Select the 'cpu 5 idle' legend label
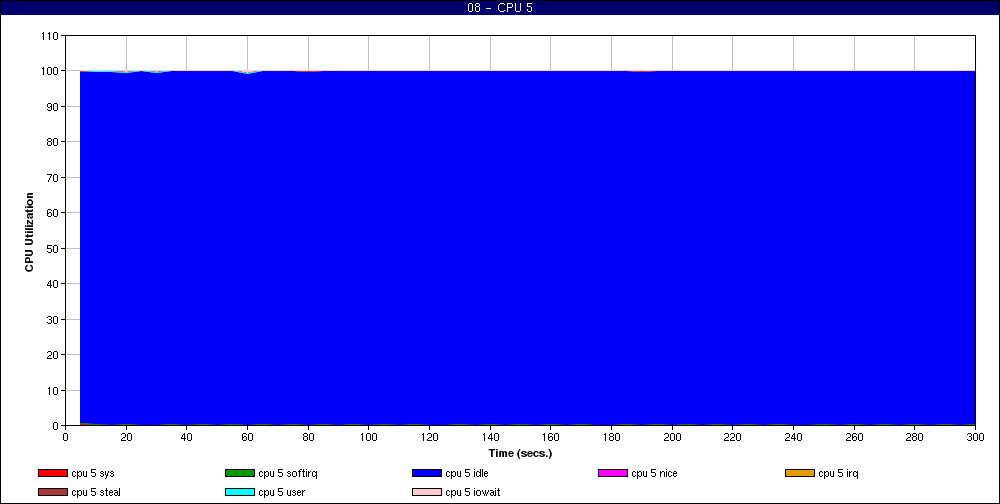 (x=467, y=473)
